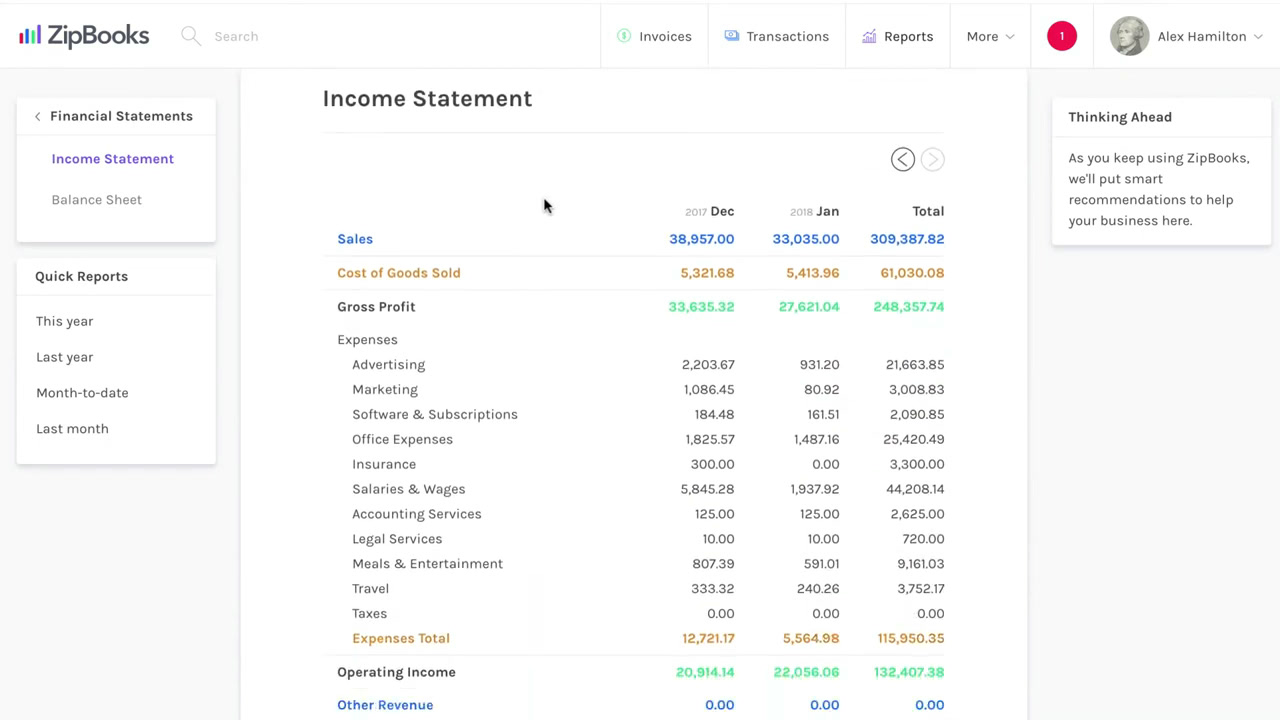Open the Sales row link
Image resolution: width=1280 pixels, height=720 pixels.
355,239
